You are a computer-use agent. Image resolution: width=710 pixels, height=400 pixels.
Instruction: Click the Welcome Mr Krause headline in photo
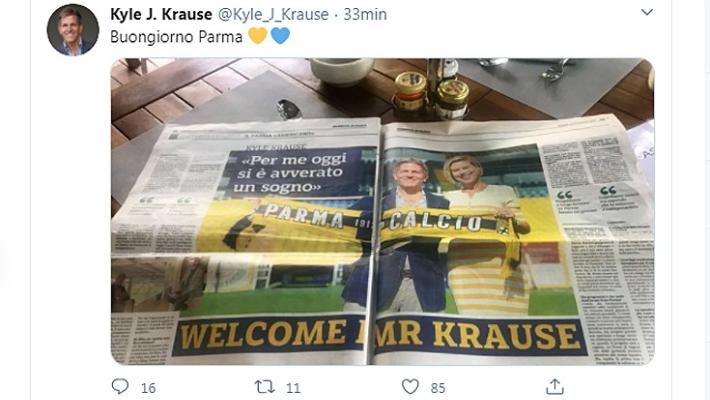click(x=379, y=337)
